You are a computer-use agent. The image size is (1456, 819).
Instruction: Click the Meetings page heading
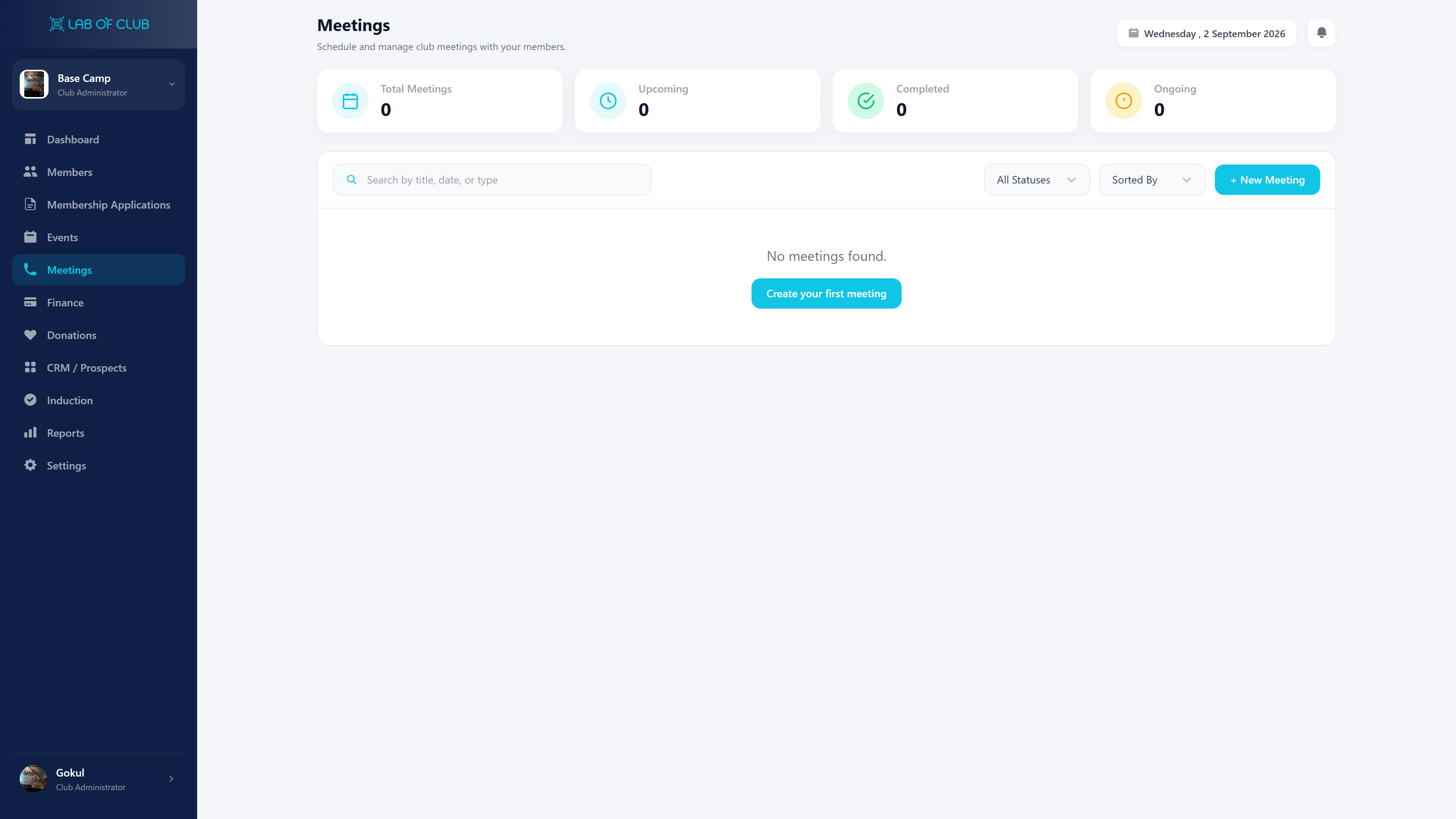pyautogui.click(x=353, y=25)
